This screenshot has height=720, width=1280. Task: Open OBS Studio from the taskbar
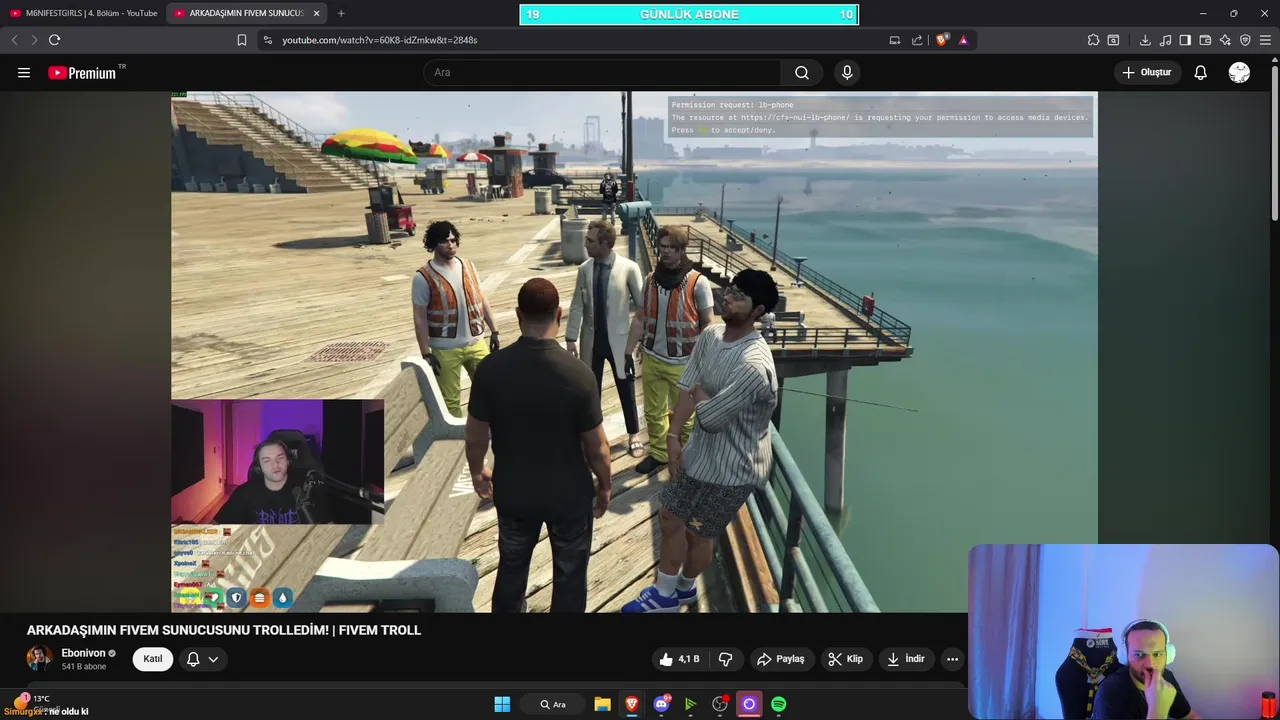tap(720, 704)
